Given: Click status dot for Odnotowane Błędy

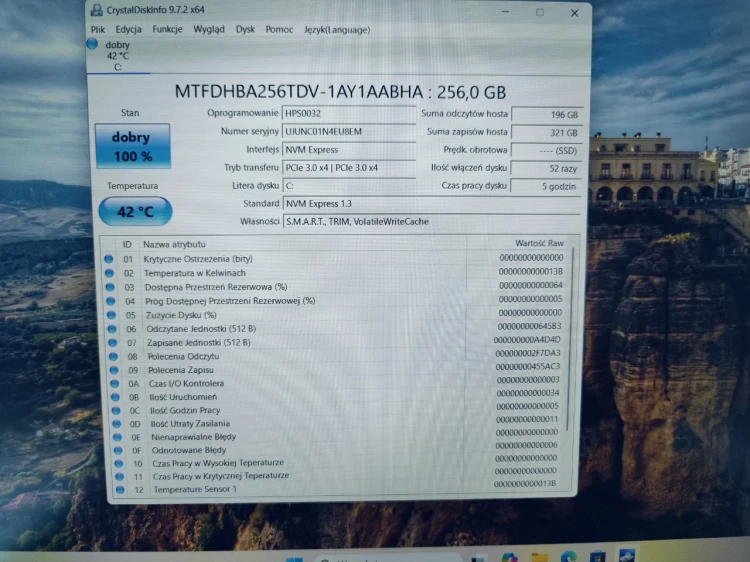Looking at the screenshot, I should point(118,451).
